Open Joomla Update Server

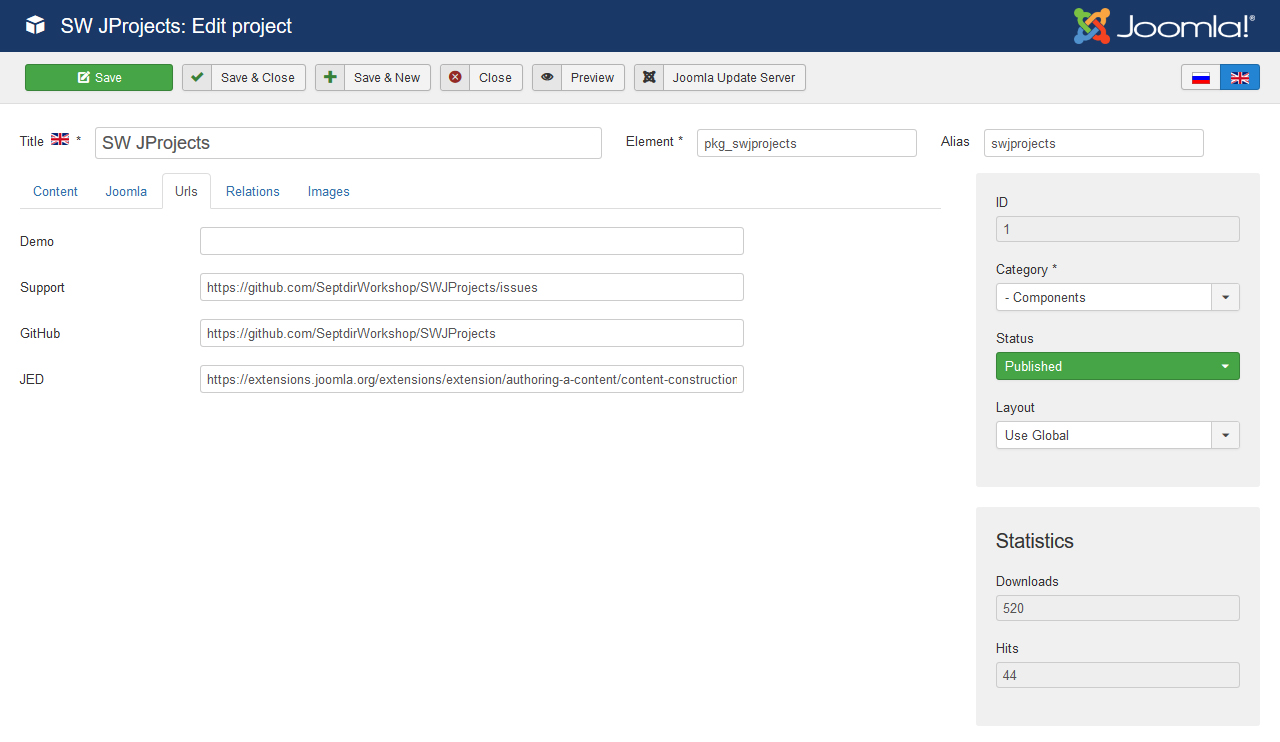720,77
